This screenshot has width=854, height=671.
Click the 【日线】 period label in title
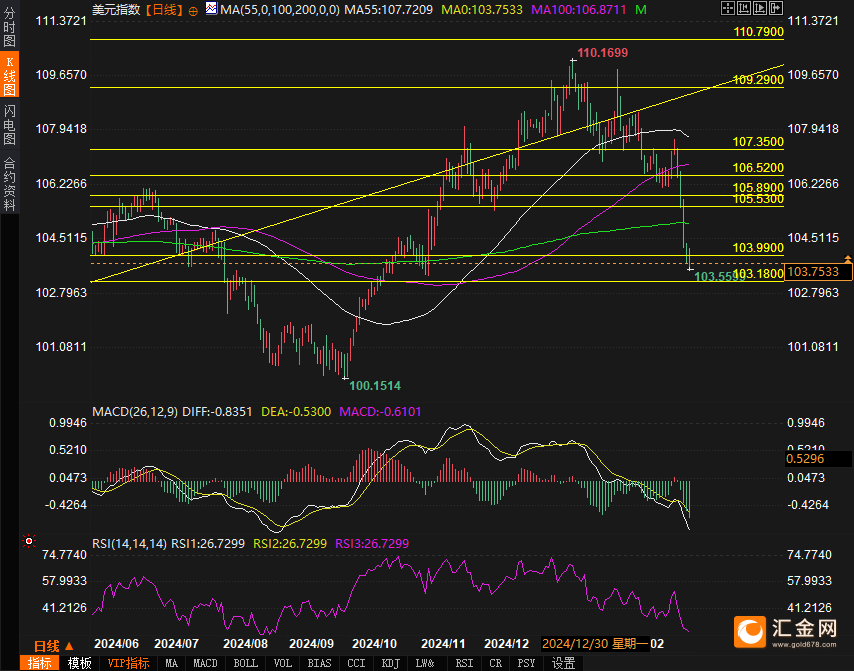[164, 10]
